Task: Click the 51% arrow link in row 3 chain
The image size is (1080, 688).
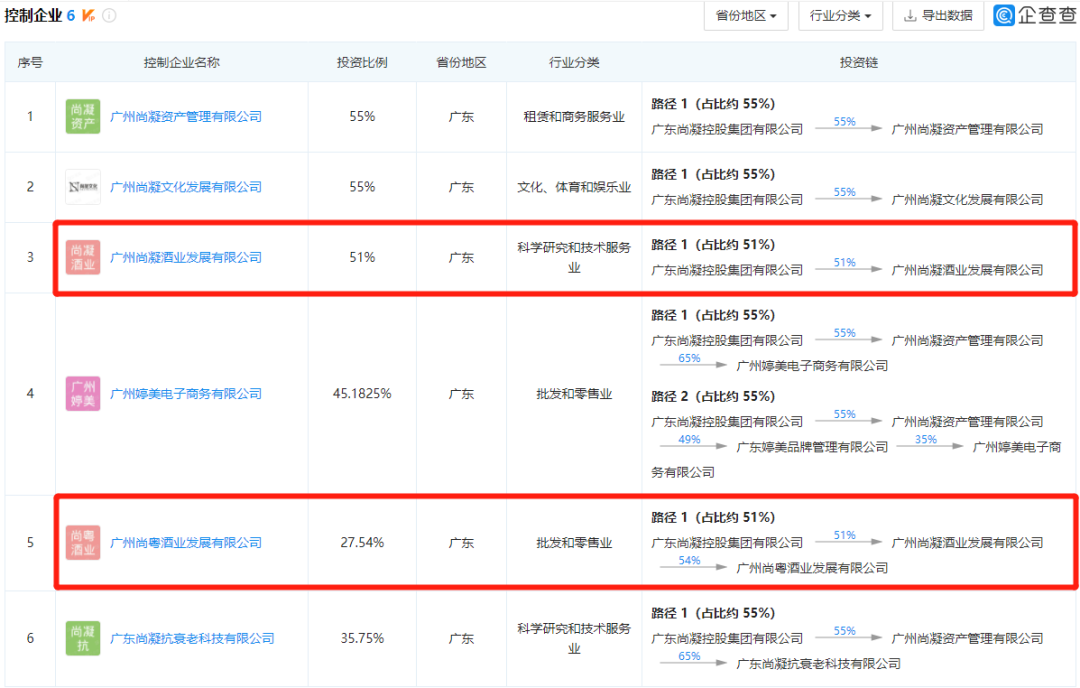Action: [x=845, y=262]
